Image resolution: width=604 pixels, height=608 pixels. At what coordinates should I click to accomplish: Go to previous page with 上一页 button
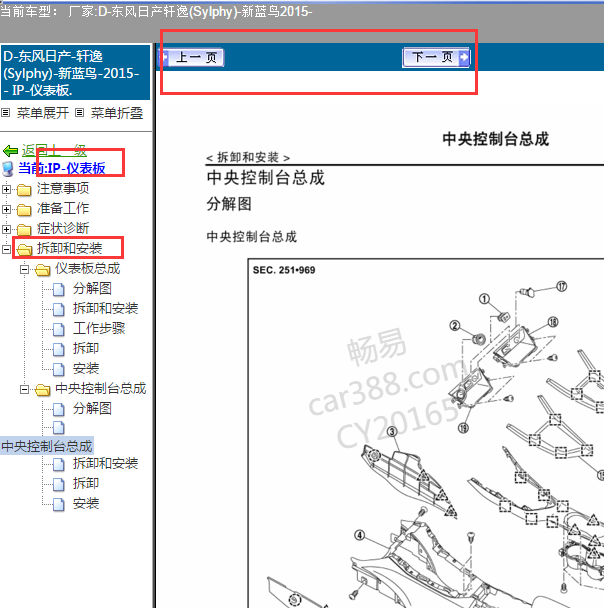[191, 58]
